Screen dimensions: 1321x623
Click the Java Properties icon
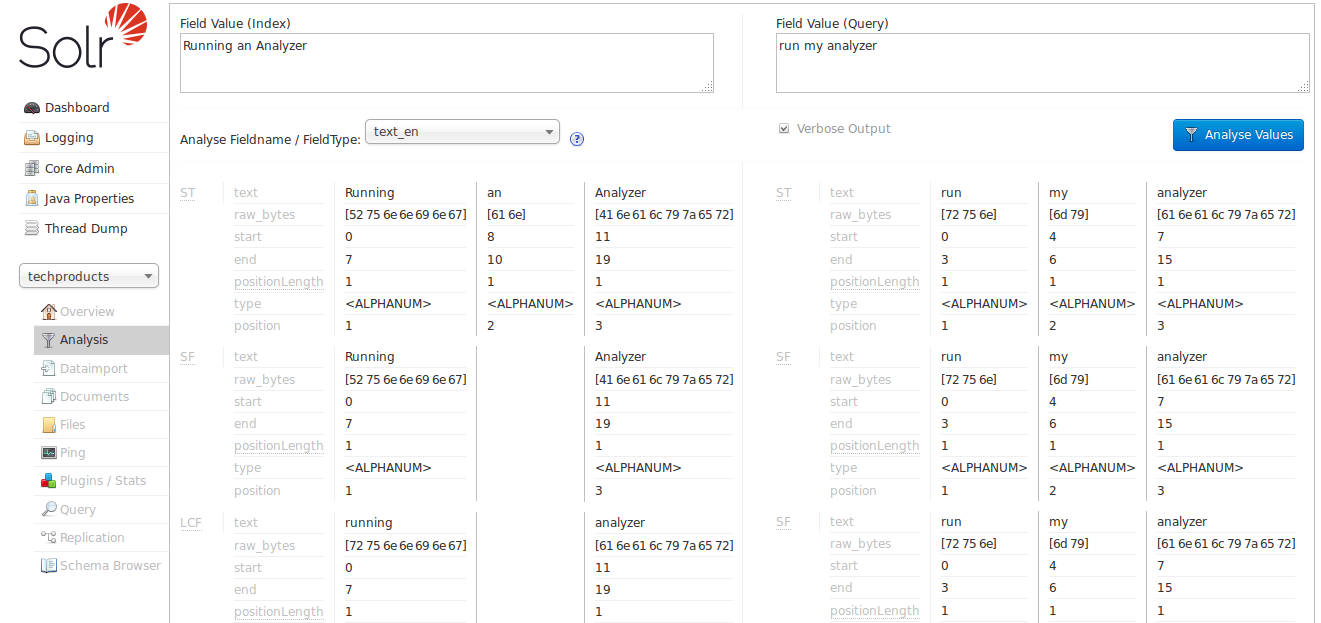click(32, 199)
